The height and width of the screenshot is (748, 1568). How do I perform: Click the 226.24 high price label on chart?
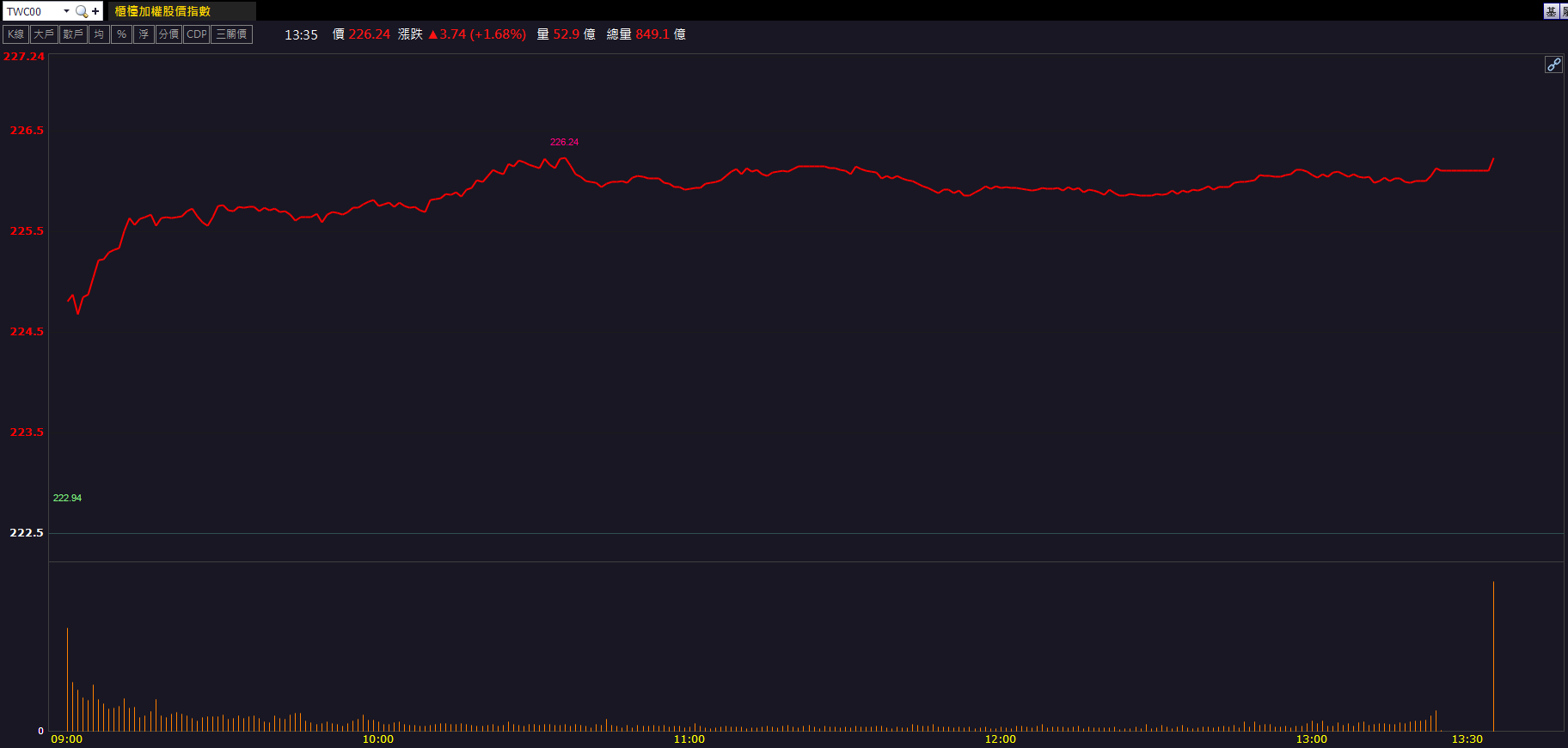click(x=564, y=143)
